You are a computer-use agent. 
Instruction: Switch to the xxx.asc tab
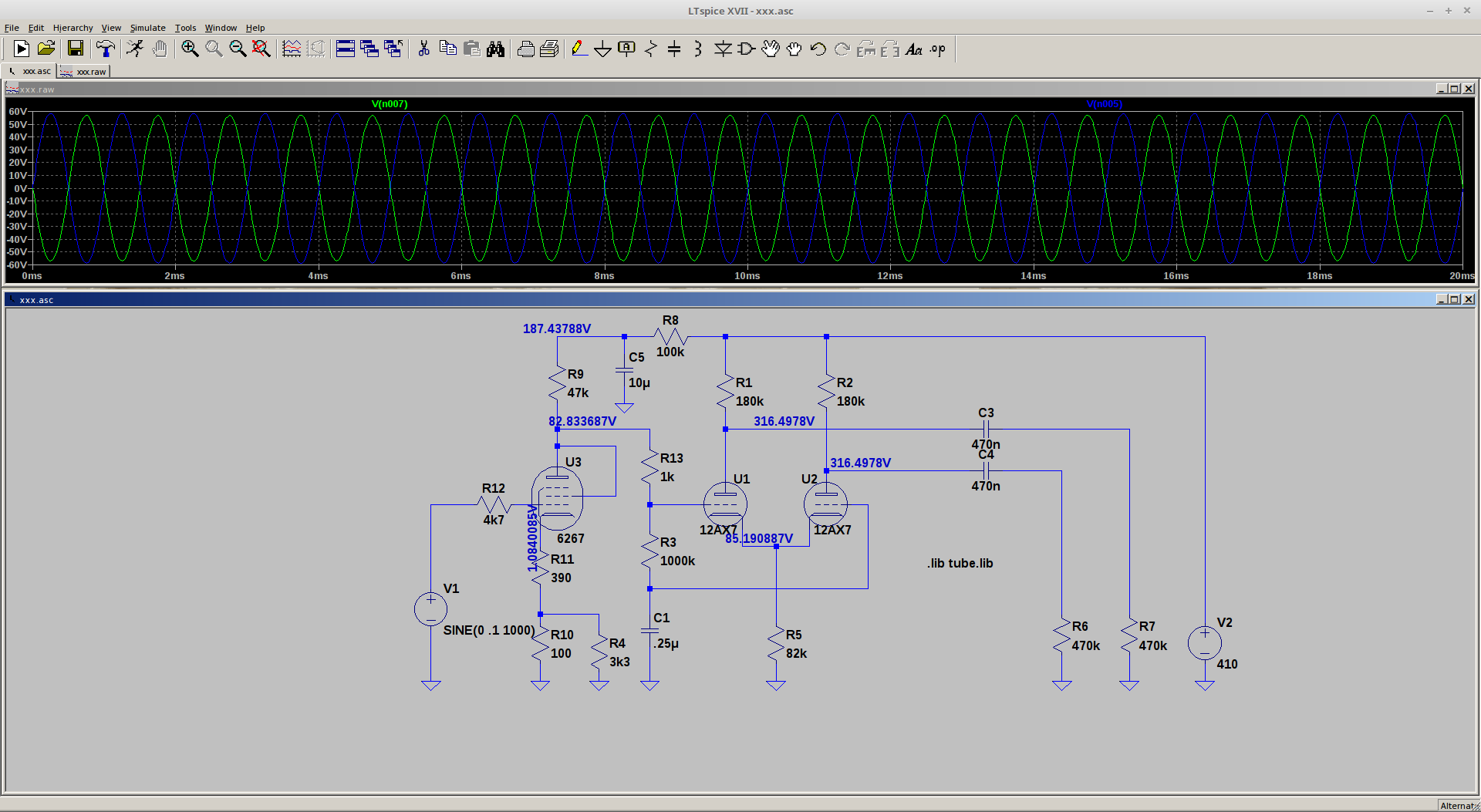(30, 71)
